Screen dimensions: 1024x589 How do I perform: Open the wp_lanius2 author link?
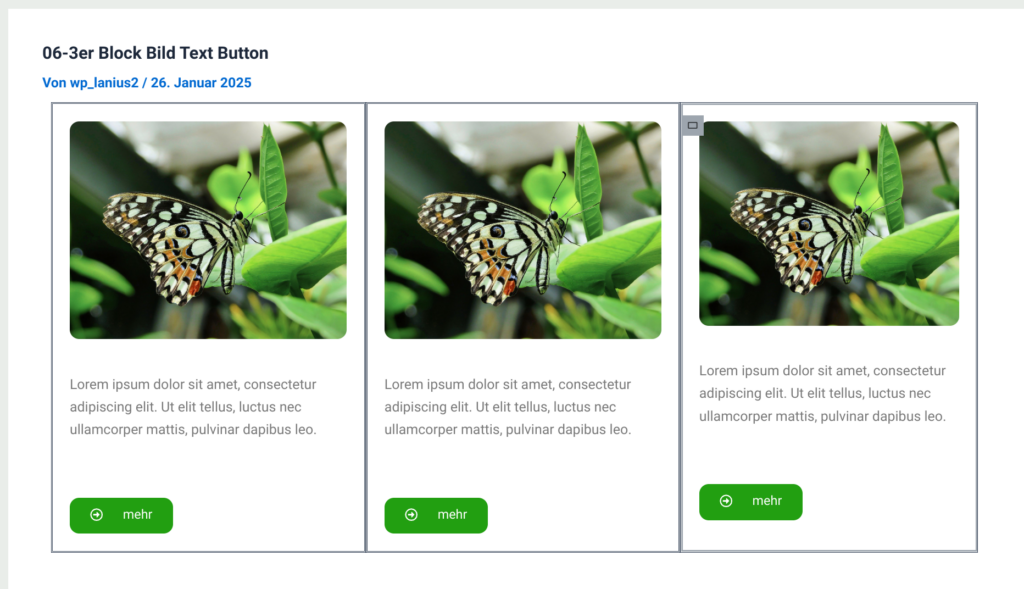click(x=104, y=83)
